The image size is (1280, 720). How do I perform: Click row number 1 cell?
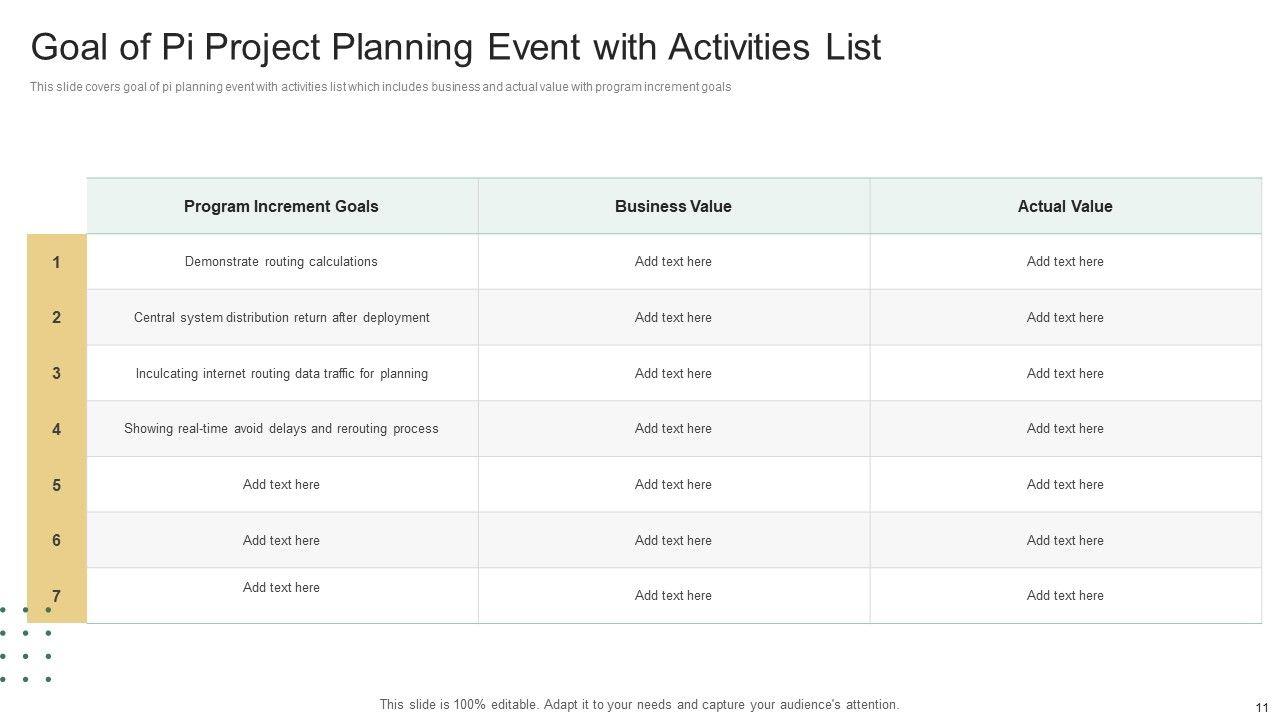pyautogui.click(x=57, y=262)
